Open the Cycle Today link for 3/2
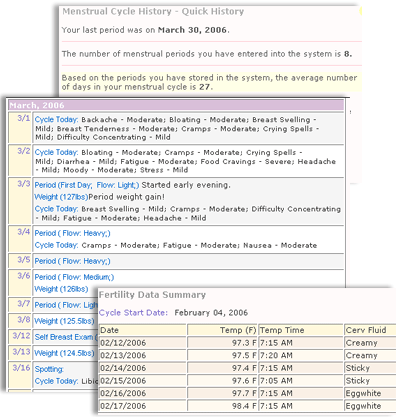Image resolution: width=400 pixels, height=417 pixels. (x=56, y=152)
